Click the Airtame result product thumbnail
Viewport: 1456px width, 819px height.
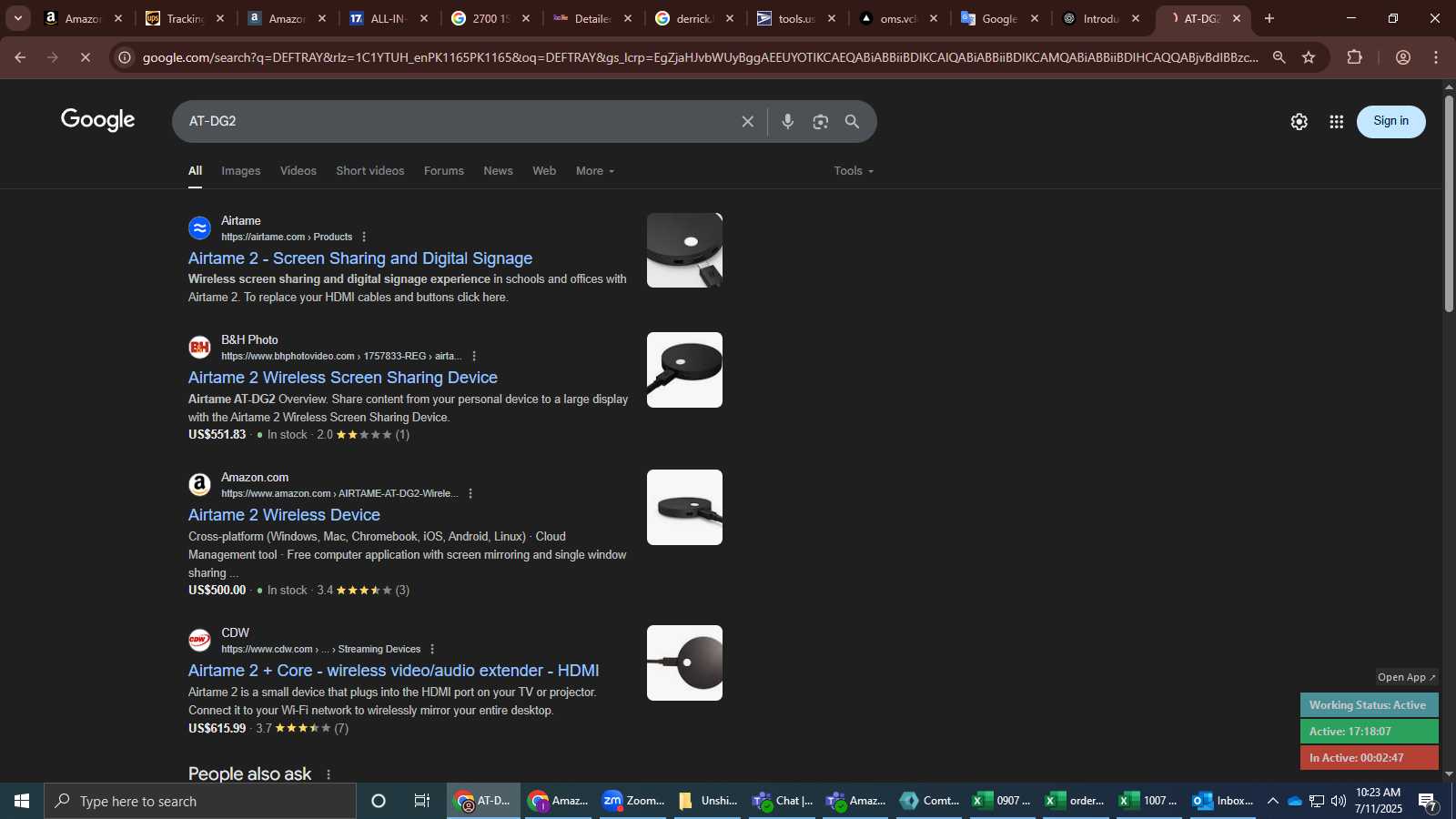point(684,250)
